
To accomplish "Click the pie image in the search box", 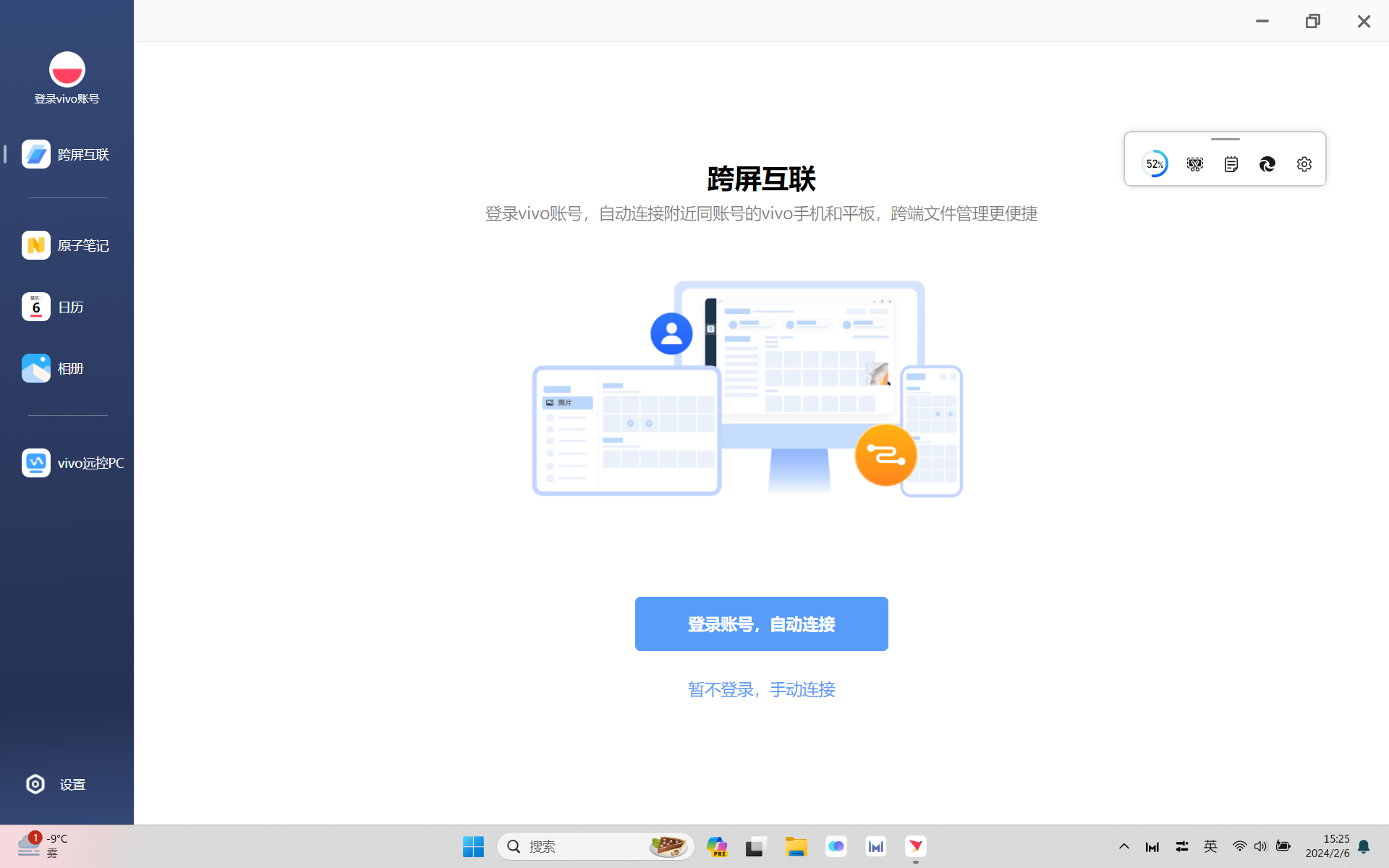I will pyautogui.click(x=668, y=846).
